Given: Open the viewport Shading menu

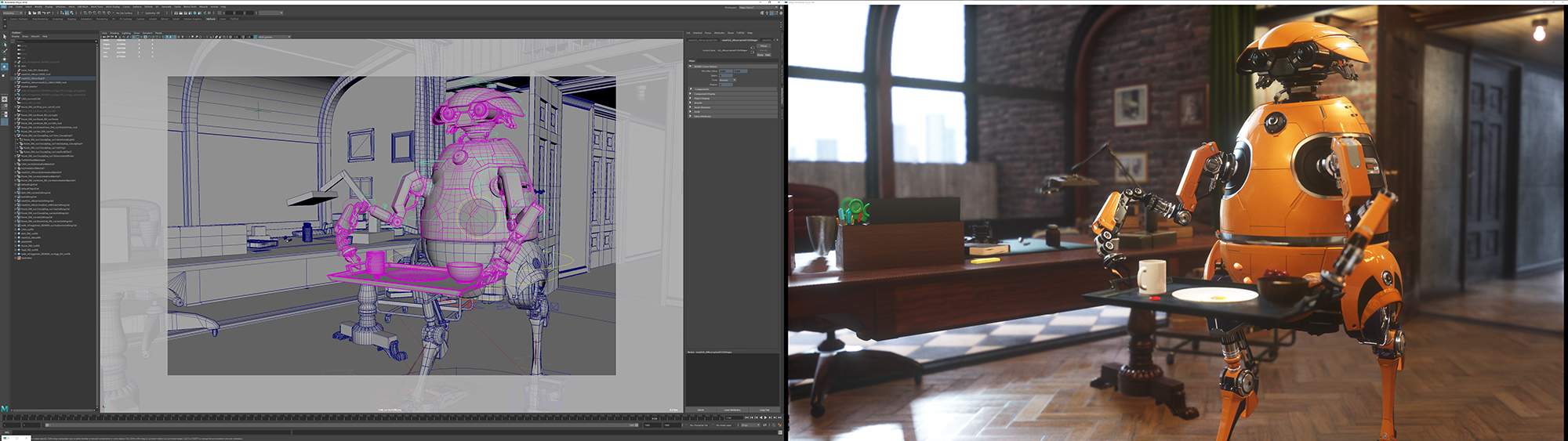Looking at the screenshot, I should tap(114, 33).
